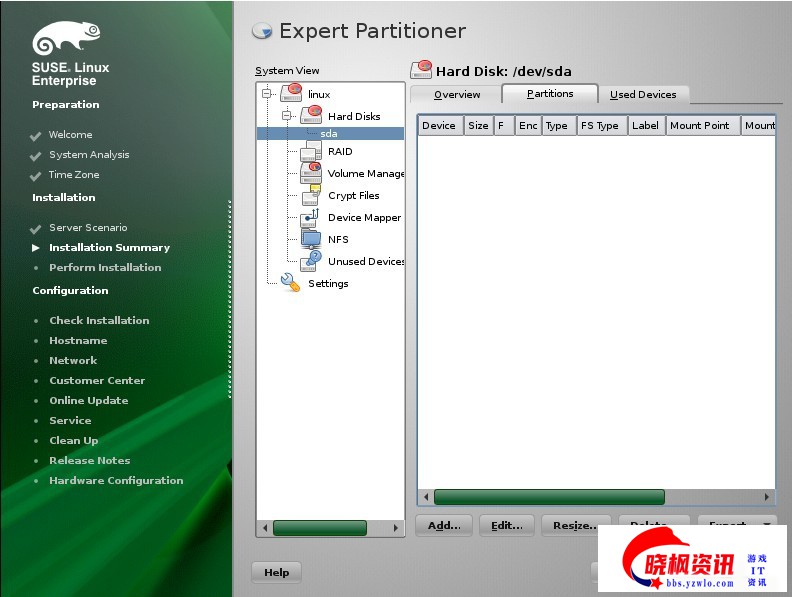Click the RAID icon in System View

coord(311,152)
